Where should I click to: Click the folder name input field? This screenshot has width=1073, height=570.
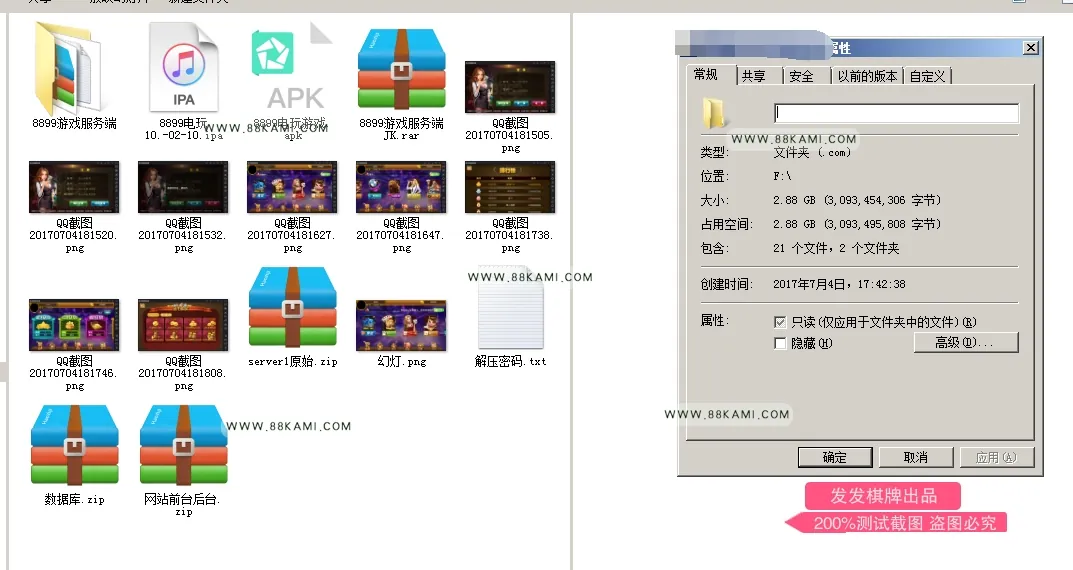point(896,113)
